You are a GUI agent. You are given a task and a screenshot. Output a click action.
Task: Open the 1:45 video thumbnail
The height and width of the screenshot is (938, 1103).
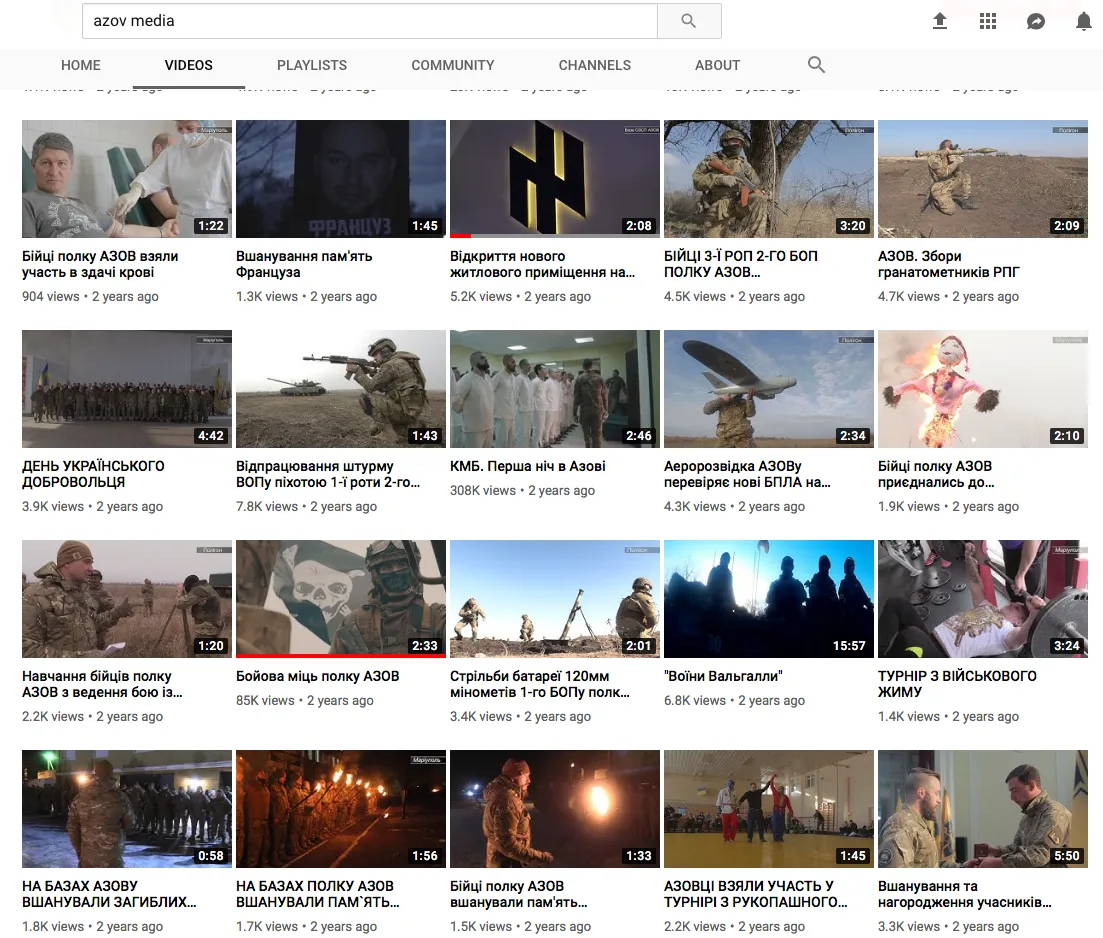coord(340,179)
